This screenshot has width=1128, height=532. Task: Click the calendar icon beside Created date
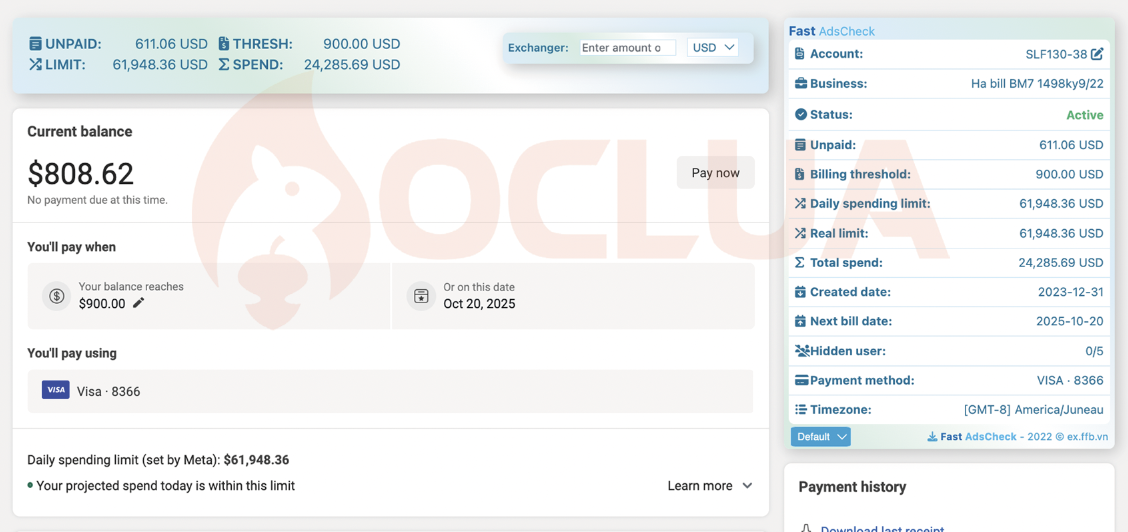(x=801, y=292)
